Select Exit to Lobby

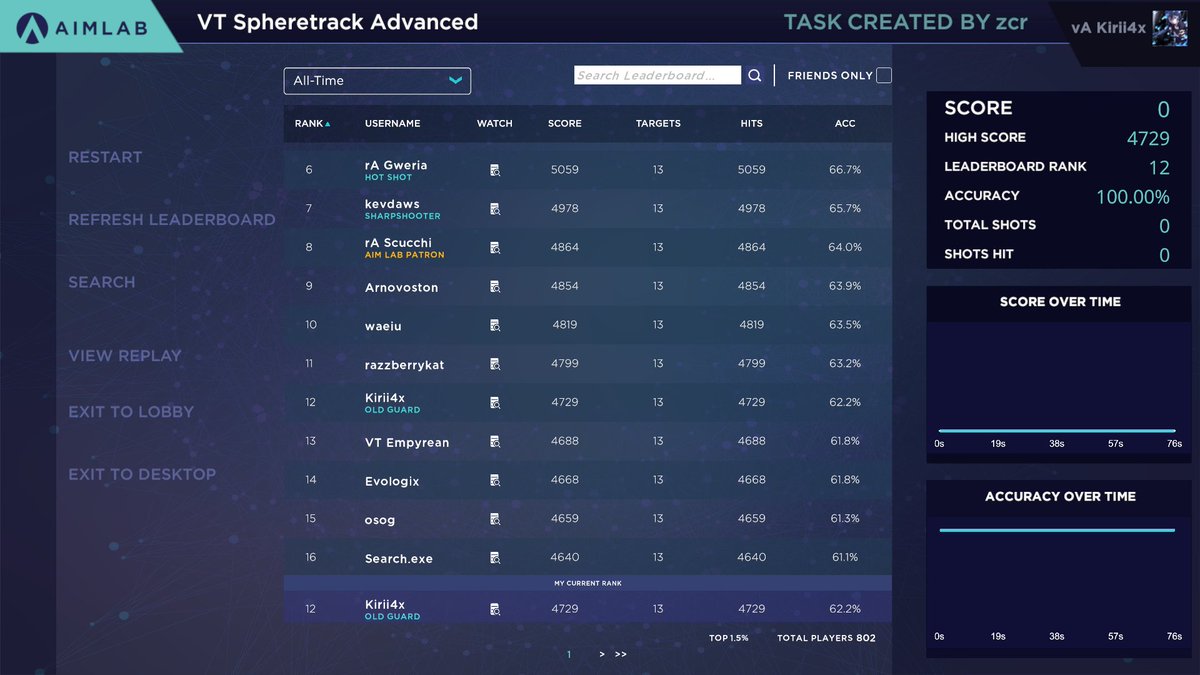coord(131,412)
